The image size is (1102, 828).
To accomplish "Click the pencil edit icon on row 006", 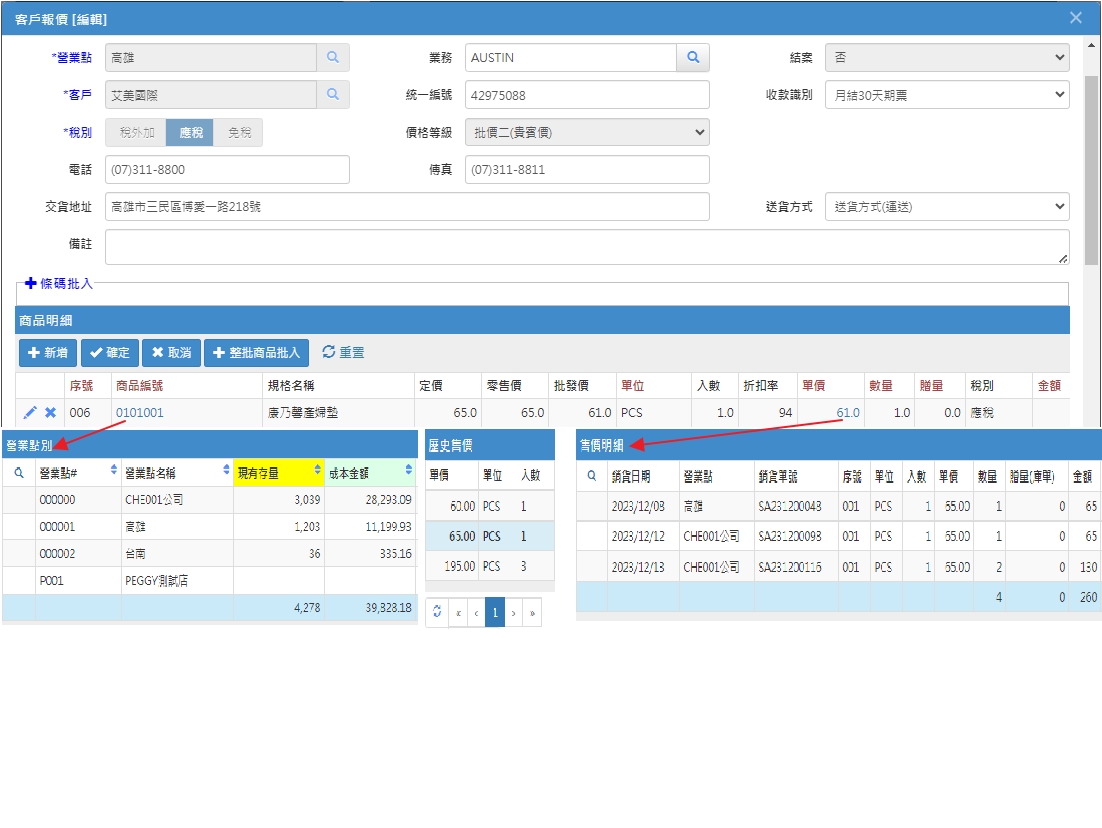I will pos(30,413).
